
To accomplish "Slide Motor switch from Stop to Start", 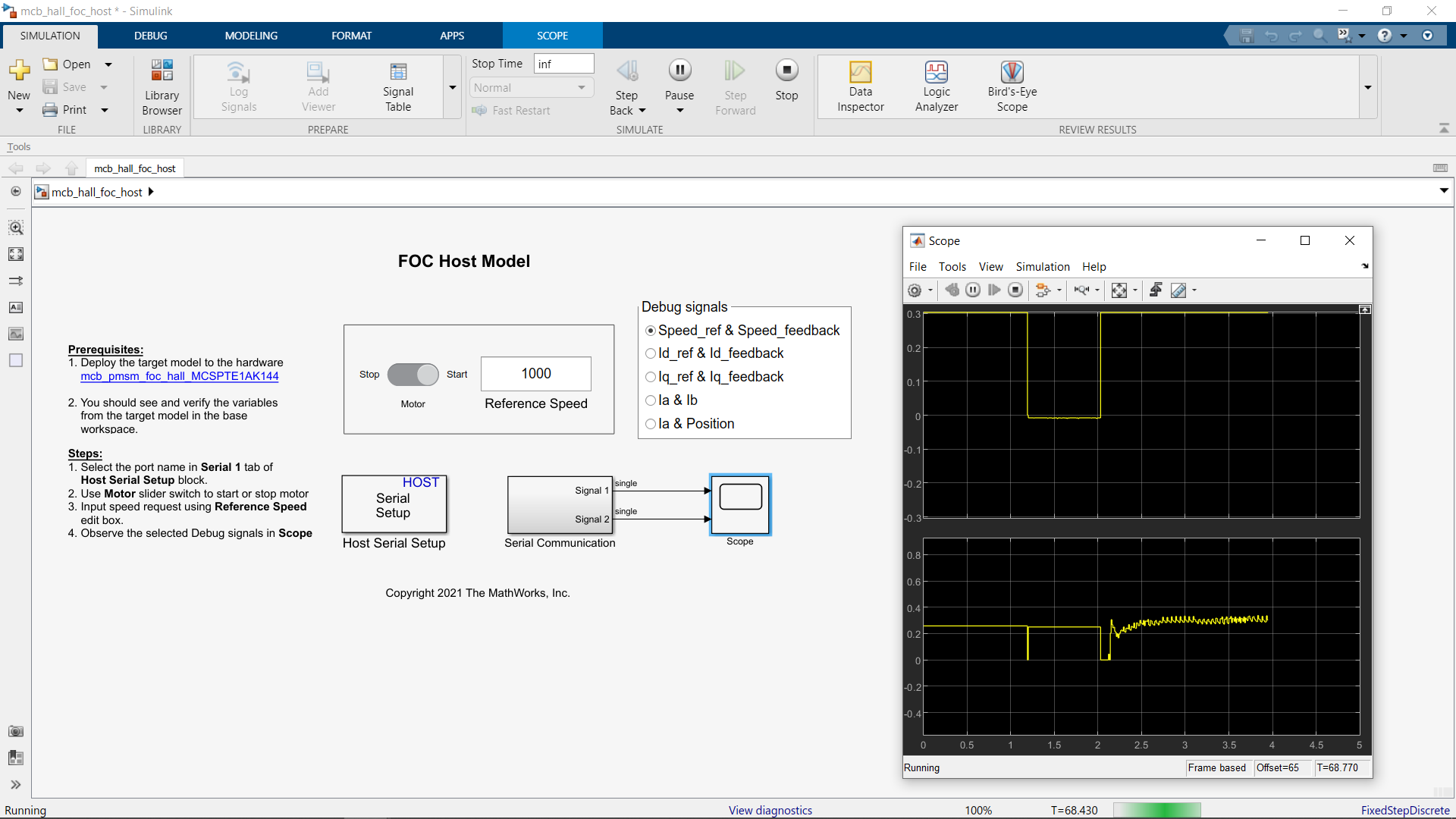I will point(413,375).
